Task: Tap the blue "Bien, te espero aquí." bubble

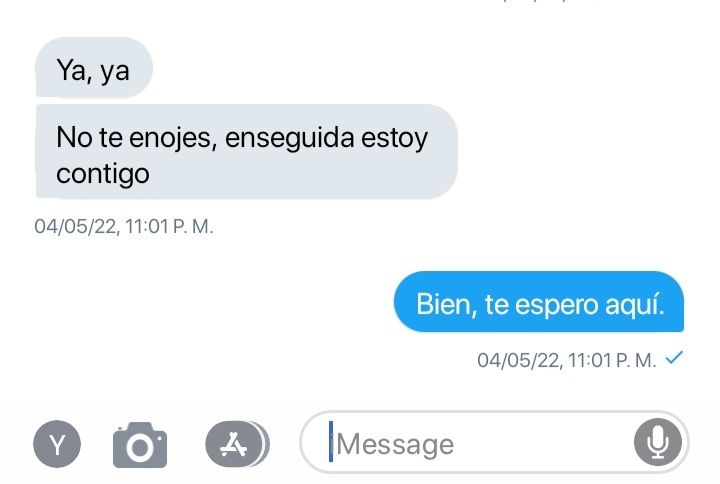Action: (x=539, y=302)
